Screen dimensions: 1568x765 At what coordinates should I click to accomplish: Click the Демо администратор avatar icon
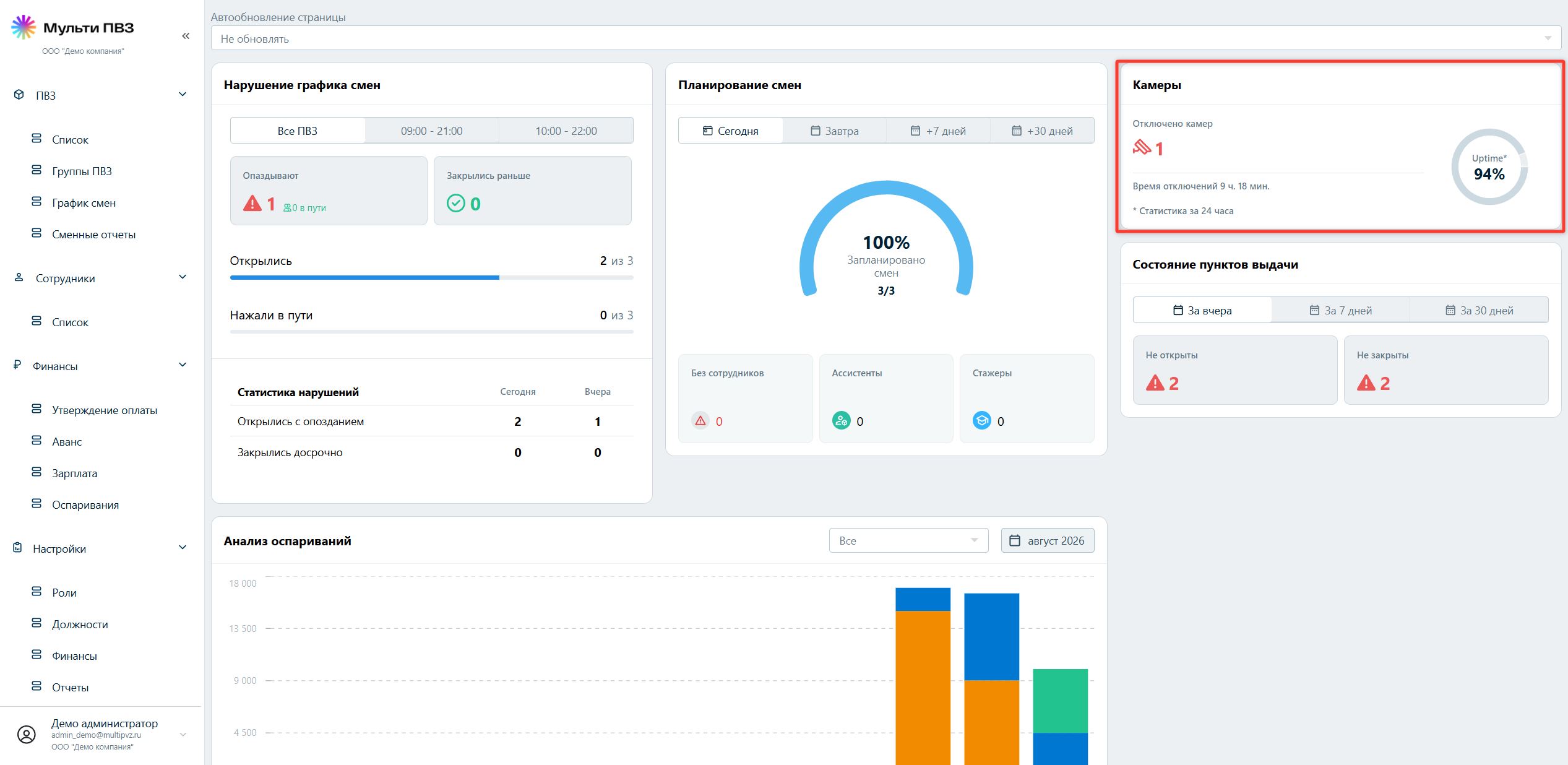click(27, 735)
